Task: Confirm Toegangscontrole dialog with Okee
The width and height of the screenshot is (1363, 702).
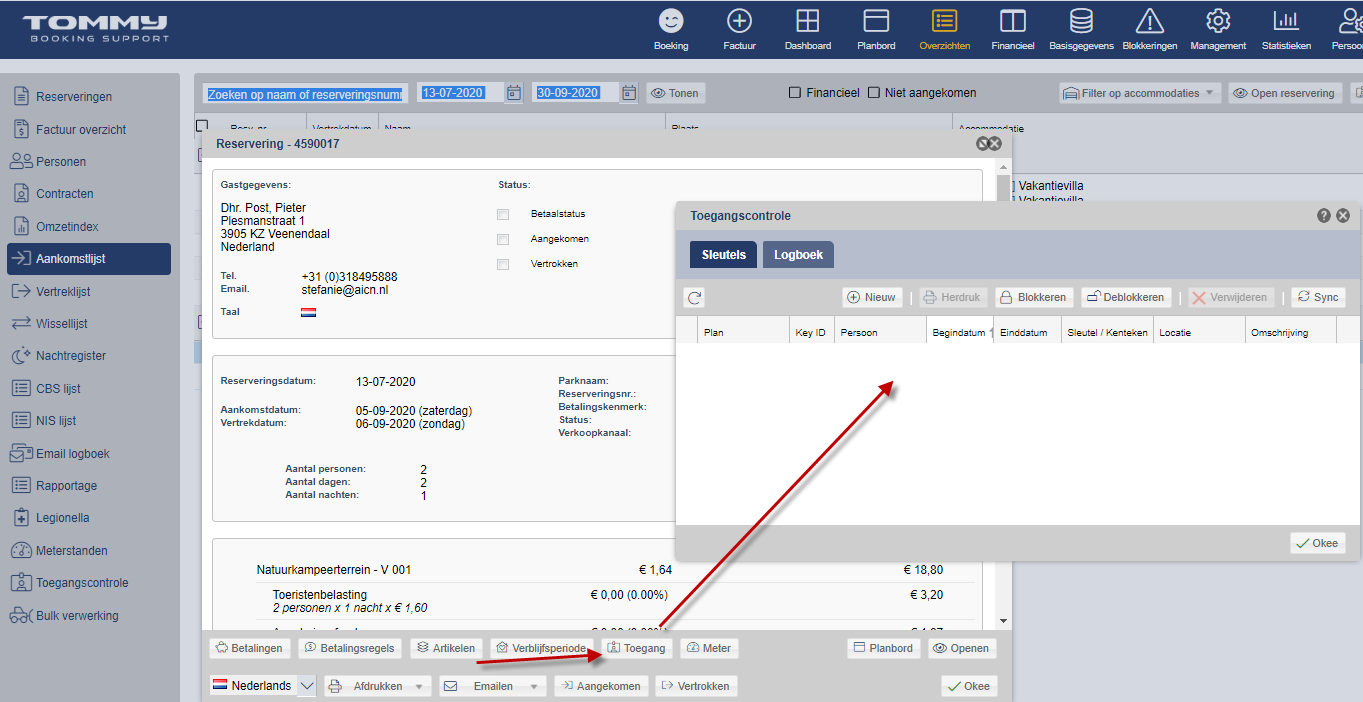Action: click(x=1317, y=543)
